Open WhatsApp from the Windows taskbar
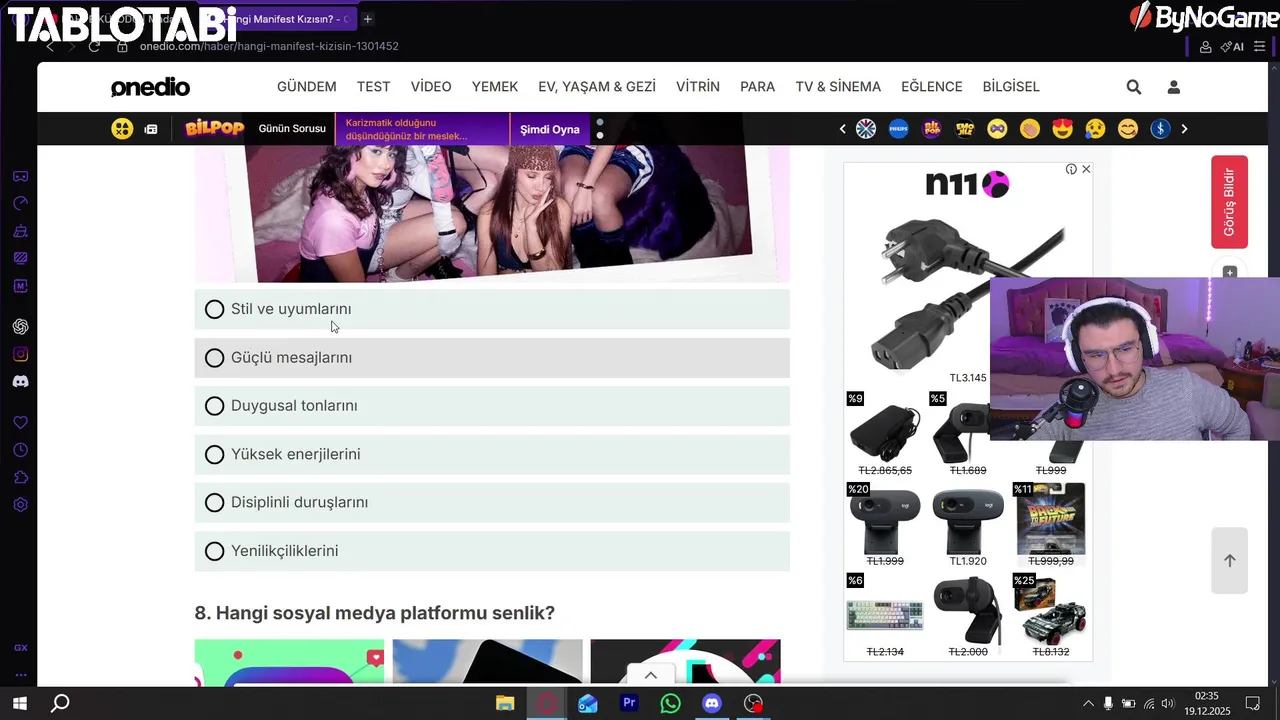Screen dimensions: 1280x720 670,703
